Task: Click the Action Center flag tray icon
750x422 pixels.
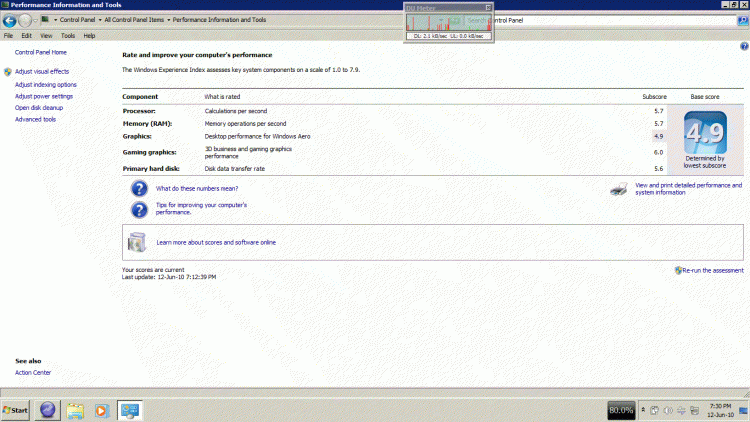Action: [654, 411]
